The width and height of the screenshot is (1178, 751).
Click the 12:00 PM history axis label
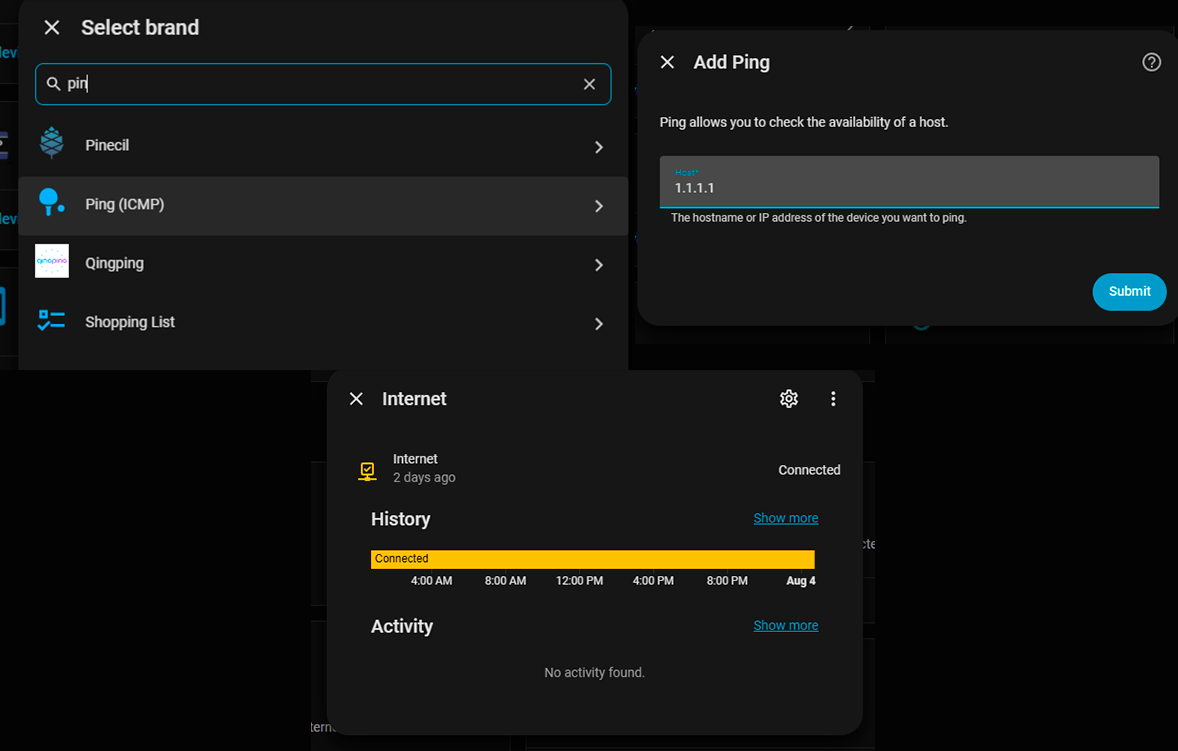tap(579, 581)
